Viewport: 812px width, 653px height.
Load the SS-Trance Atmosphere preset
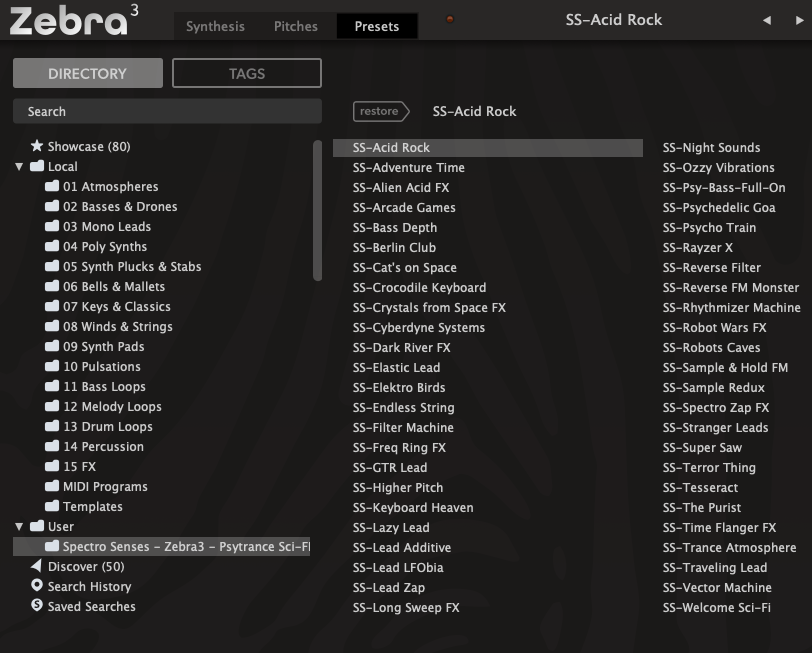point(729,547)
